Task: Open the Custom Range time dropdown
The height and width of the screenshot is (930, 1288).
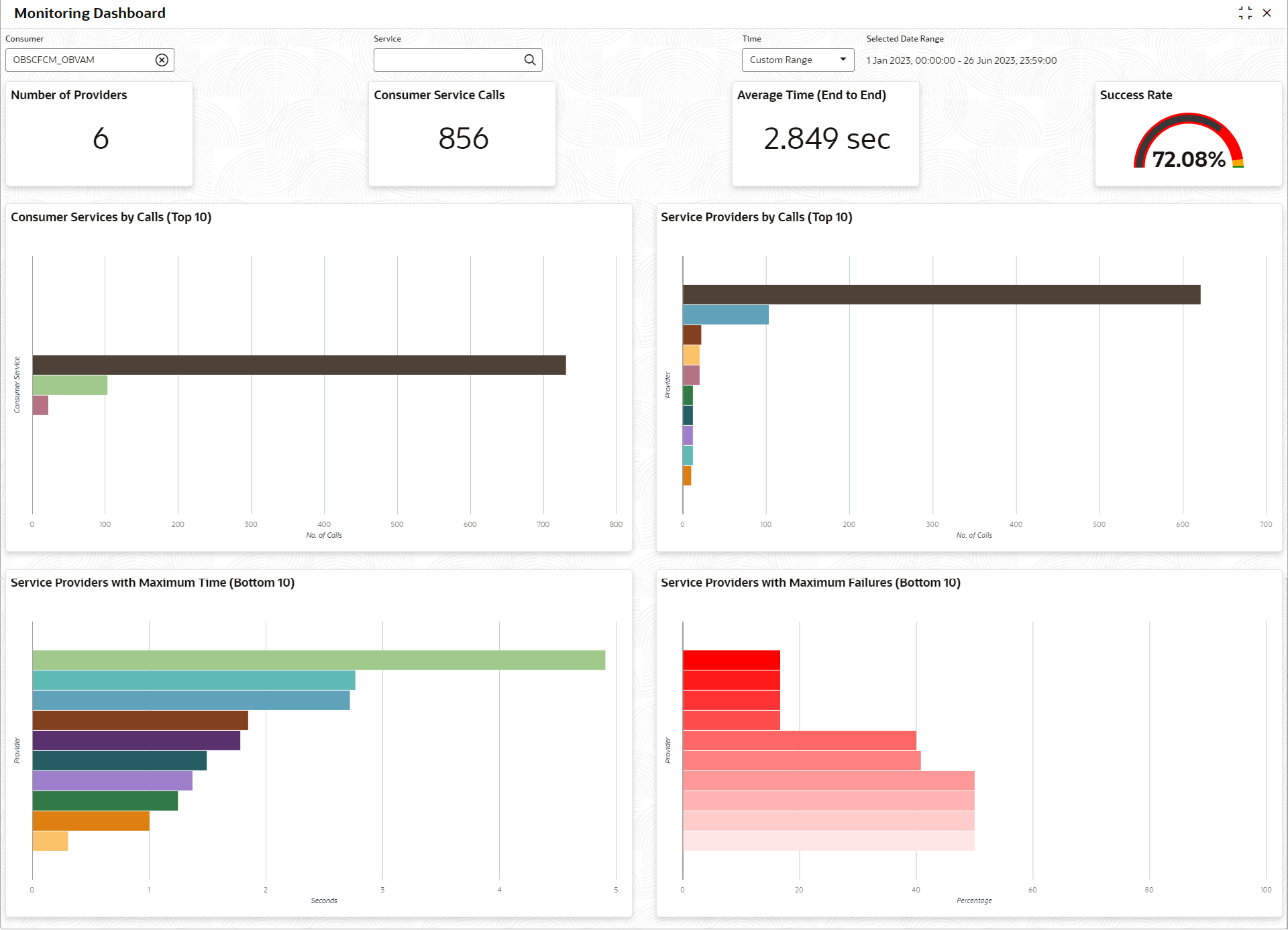Action: pyautogui.click(x=798, y=60)
